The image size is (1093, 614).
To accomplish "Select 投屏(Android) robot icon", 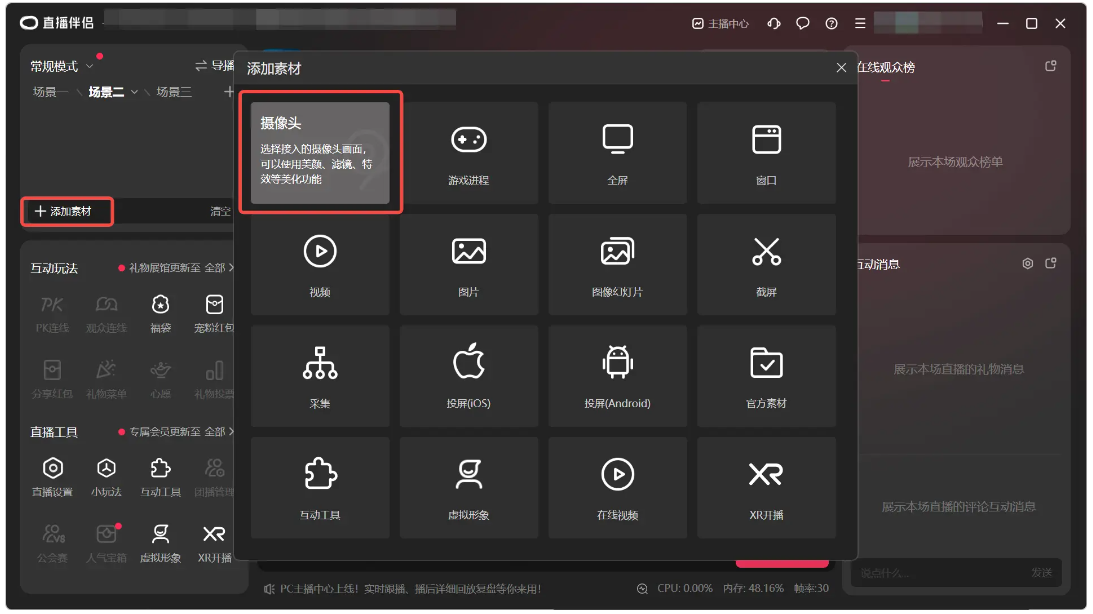I will [617, 363].
